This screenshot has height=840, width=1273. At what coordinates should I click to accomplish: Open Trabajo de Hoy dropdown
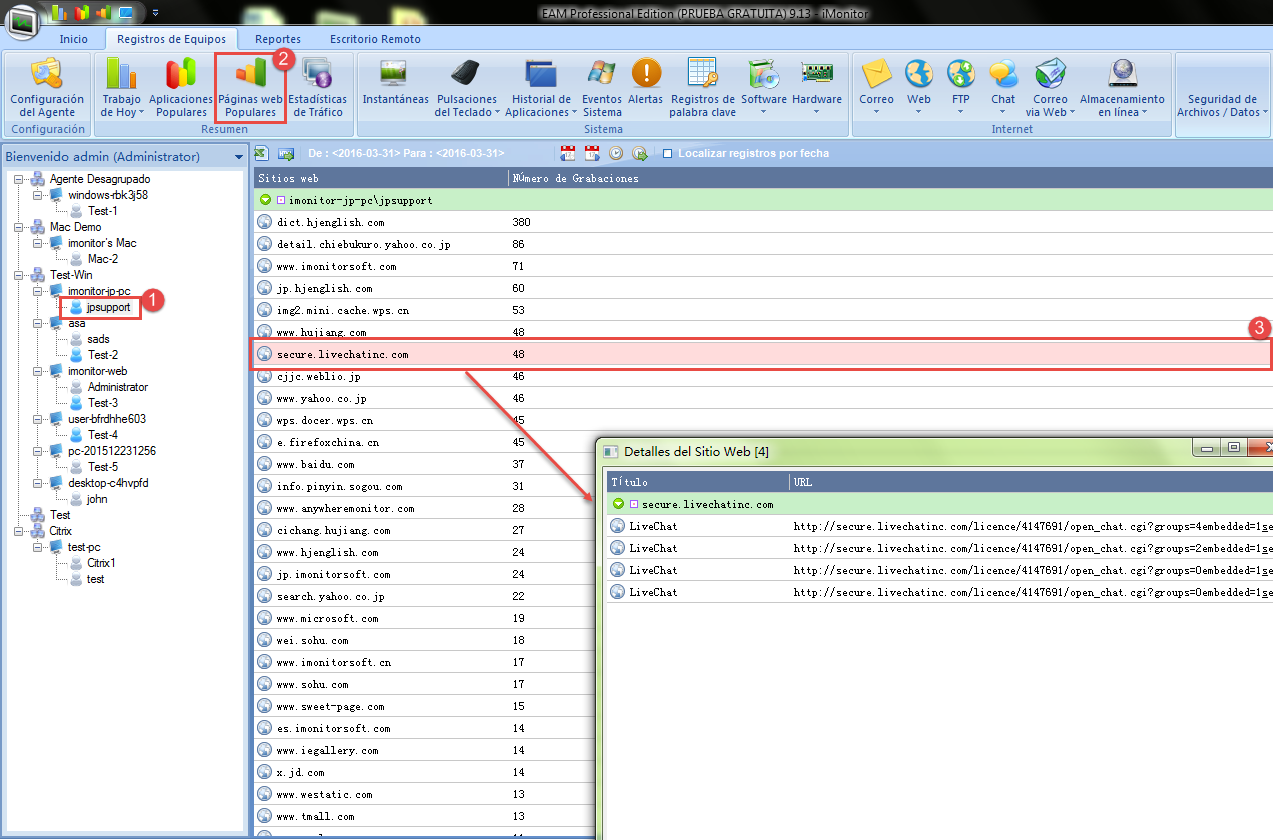click(x=122, y=86)
